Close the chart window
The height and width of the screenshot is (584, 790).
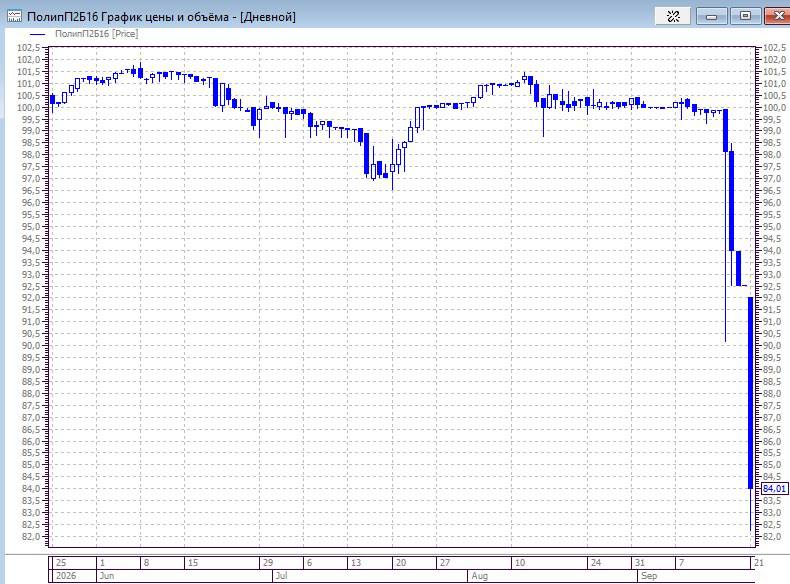click(778, 16)
